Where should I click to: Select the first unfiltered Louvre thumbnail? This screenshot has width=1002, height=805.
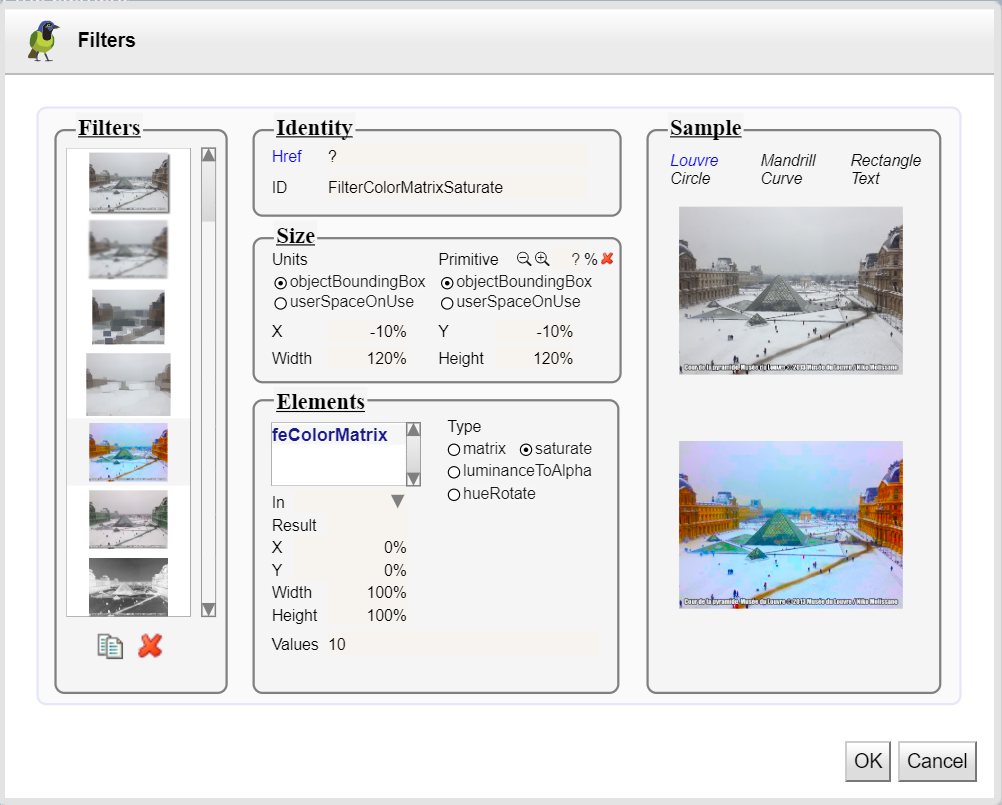(128, 182)
